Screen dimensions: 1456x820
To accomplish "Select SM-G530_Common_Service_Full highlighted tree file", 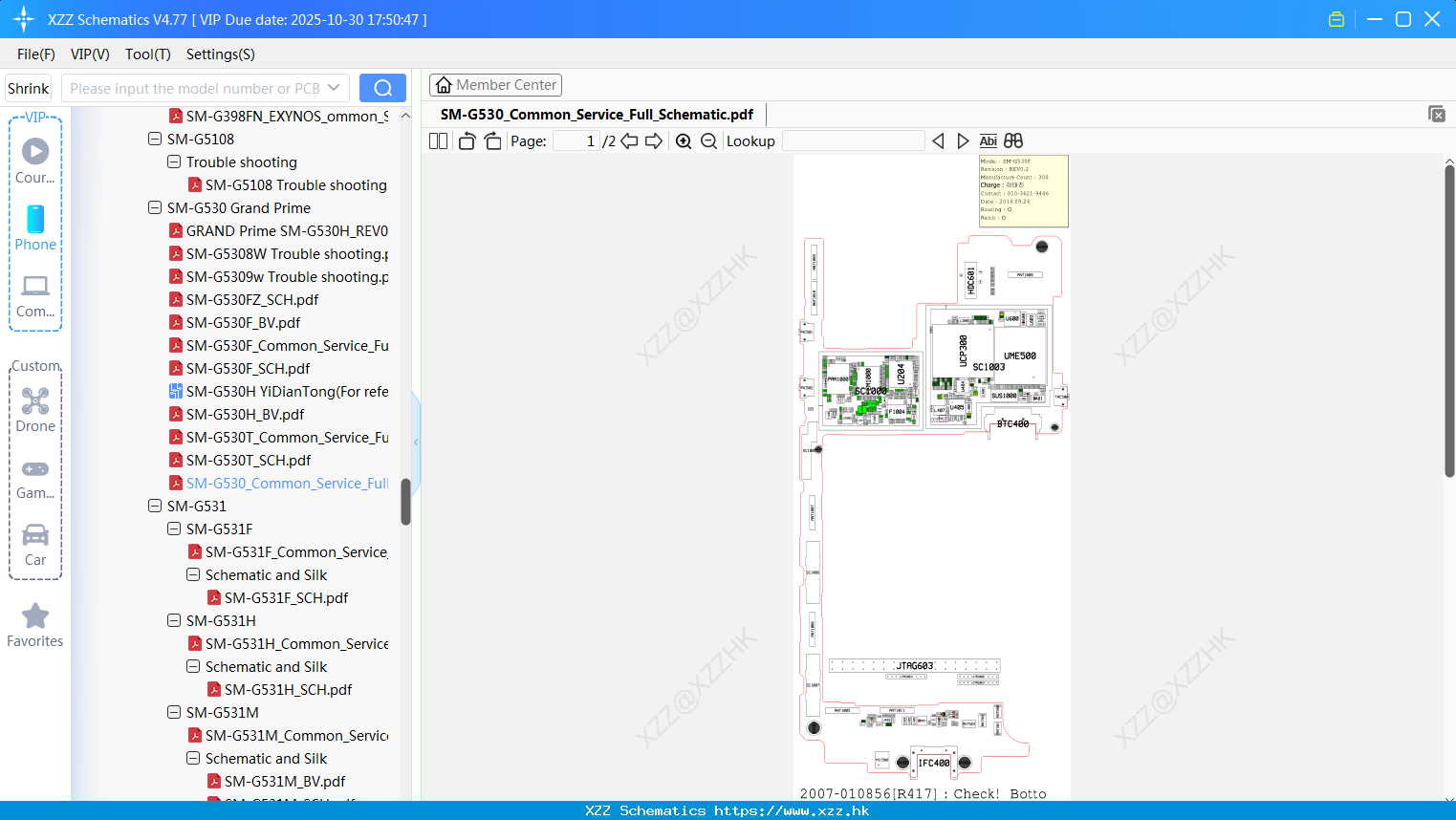I will tap(278, 483).
